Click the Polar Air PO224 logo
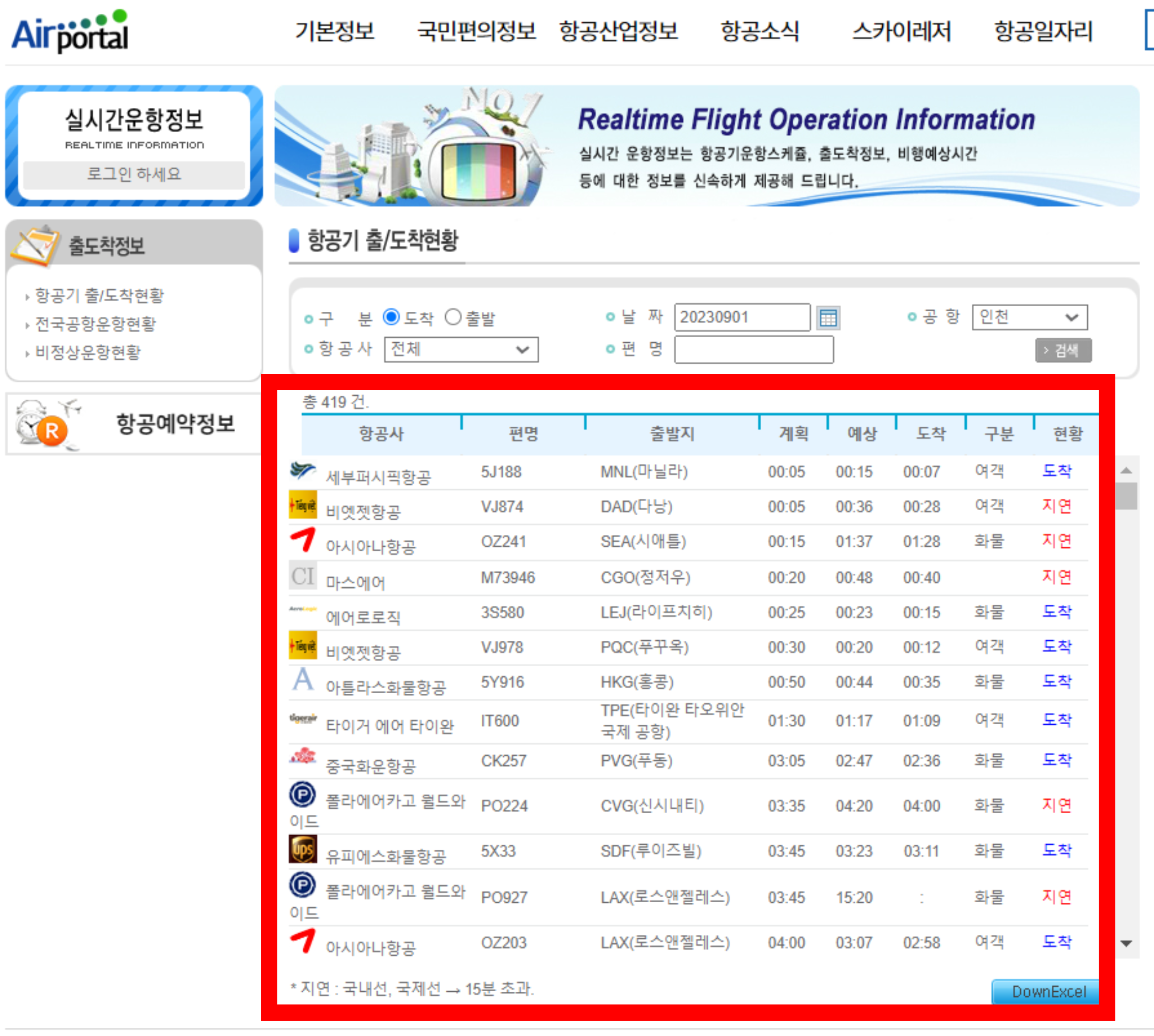 [302, 794]
